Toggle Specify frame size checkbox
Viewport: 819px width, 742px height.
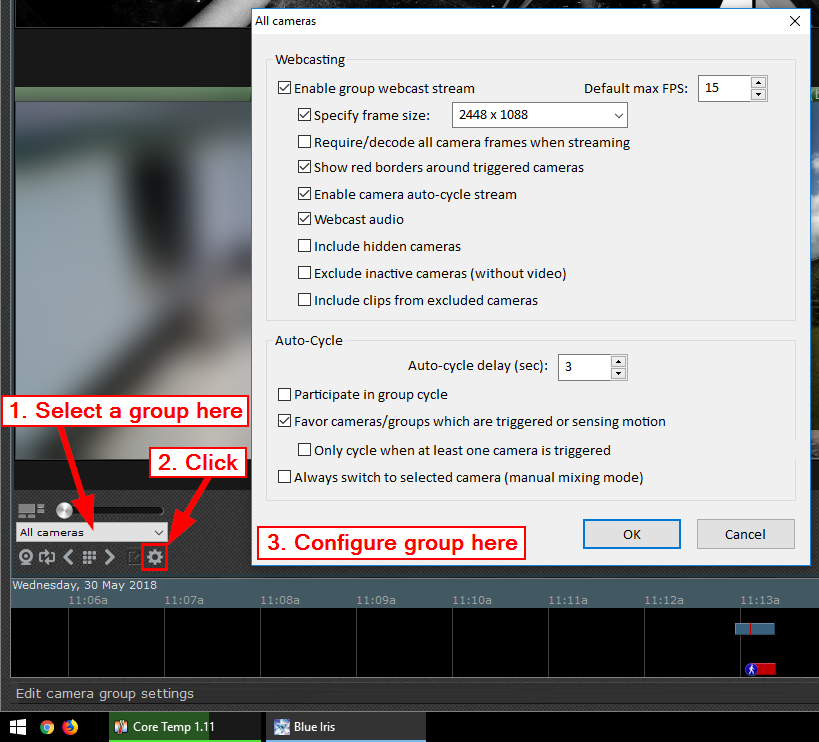point(304,114)
